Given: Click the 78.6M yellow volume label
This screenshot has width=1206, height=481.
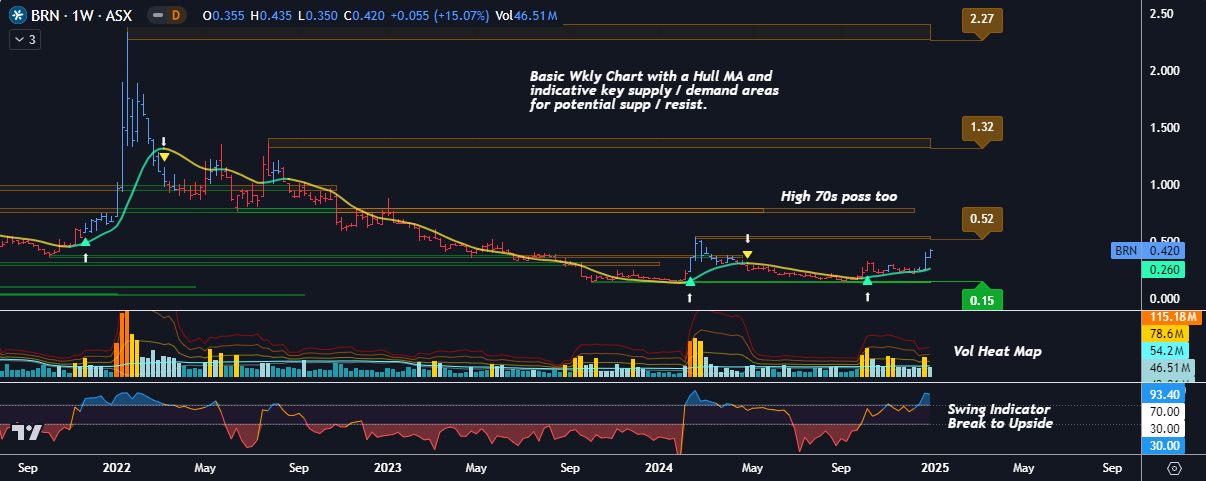Looking at the screenshot, I should click(1166, 334).
